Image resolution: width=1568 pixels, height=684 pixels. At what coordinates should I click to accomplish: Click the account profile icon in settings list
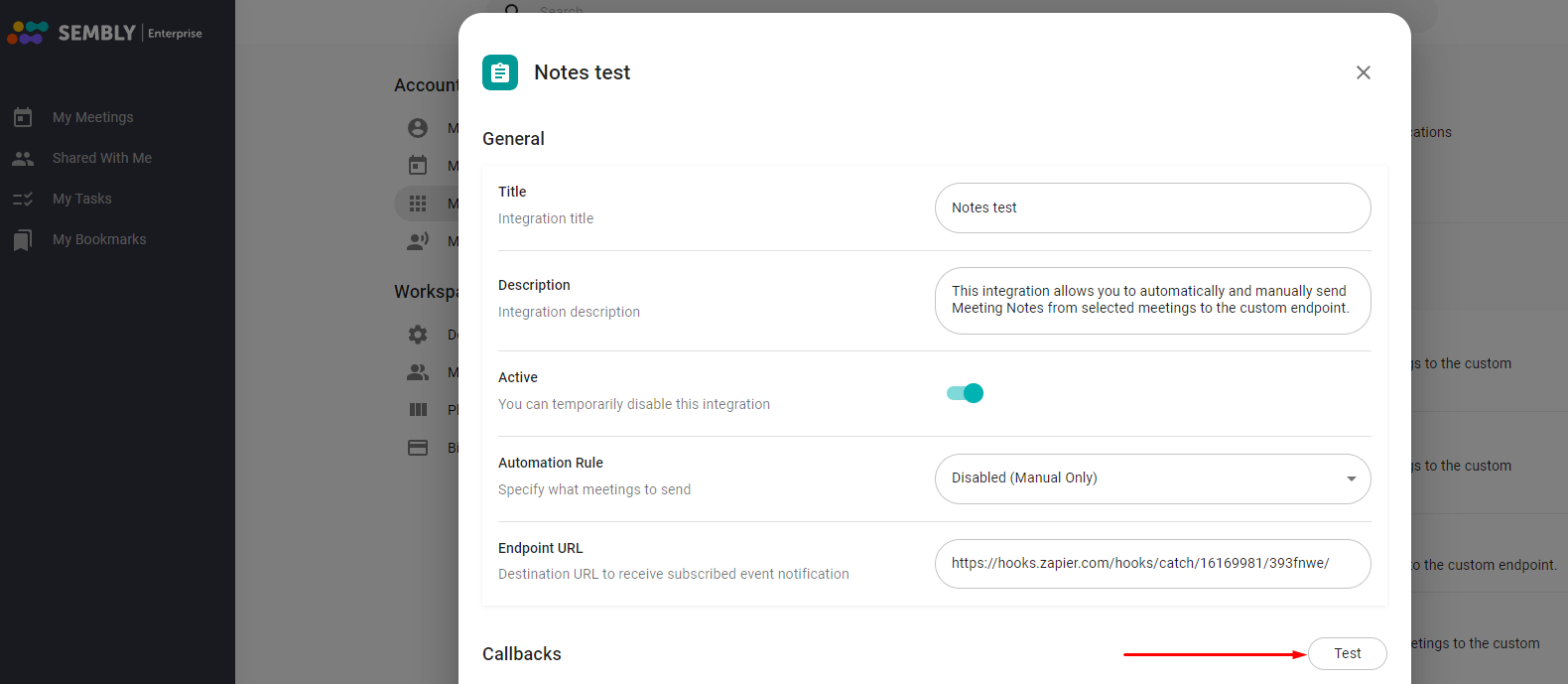tap(418, 128)
